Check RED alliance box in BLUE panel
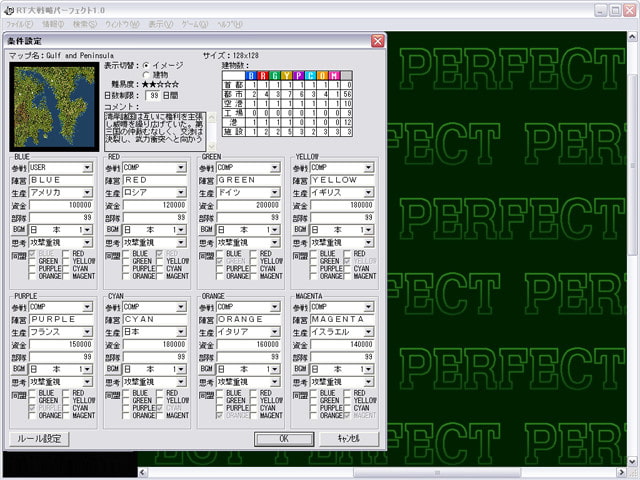The height and width of the screenshot is (480, 640). [67, 254]
